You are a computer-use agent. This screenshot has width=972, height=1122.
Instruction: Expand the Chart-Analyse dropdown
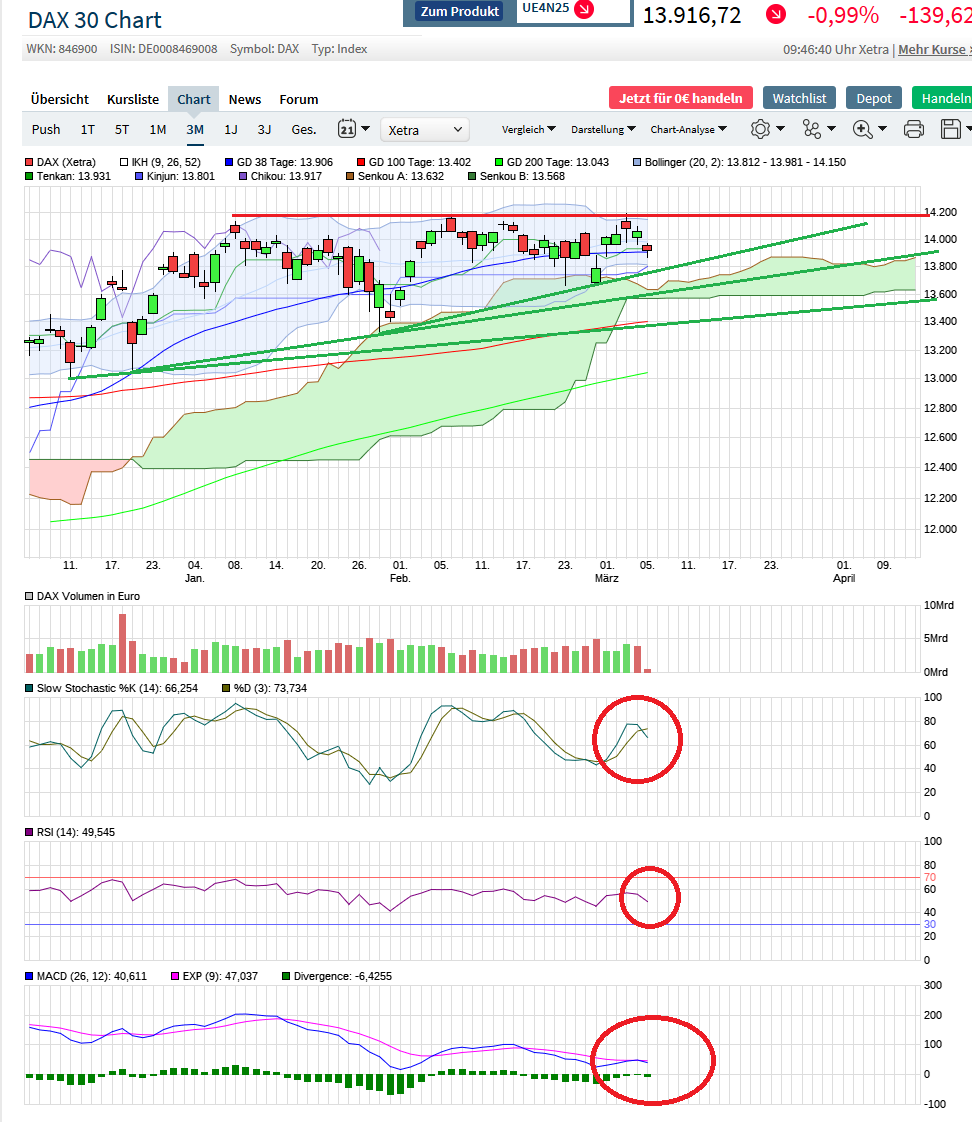click(689, 129)
